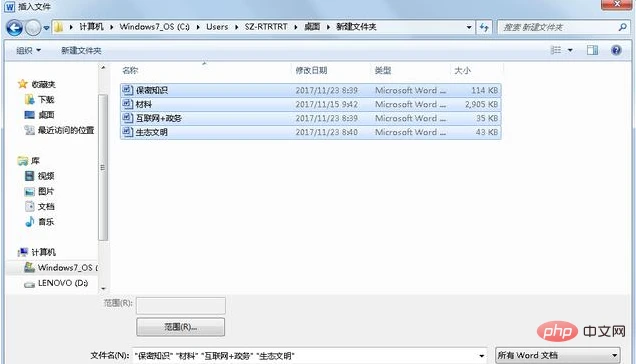Select the 材料 Word file
The width and height of the screenshot is (636, 364).
311,104
